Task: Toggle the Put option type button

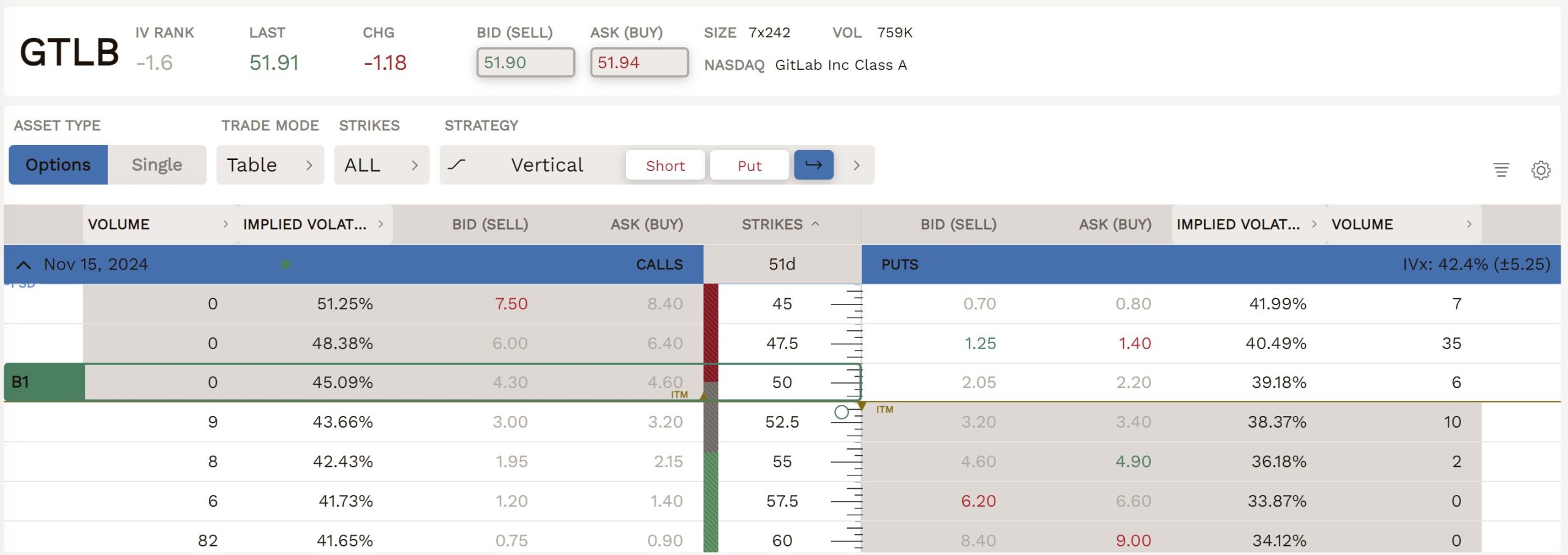Action: point(749,165)
